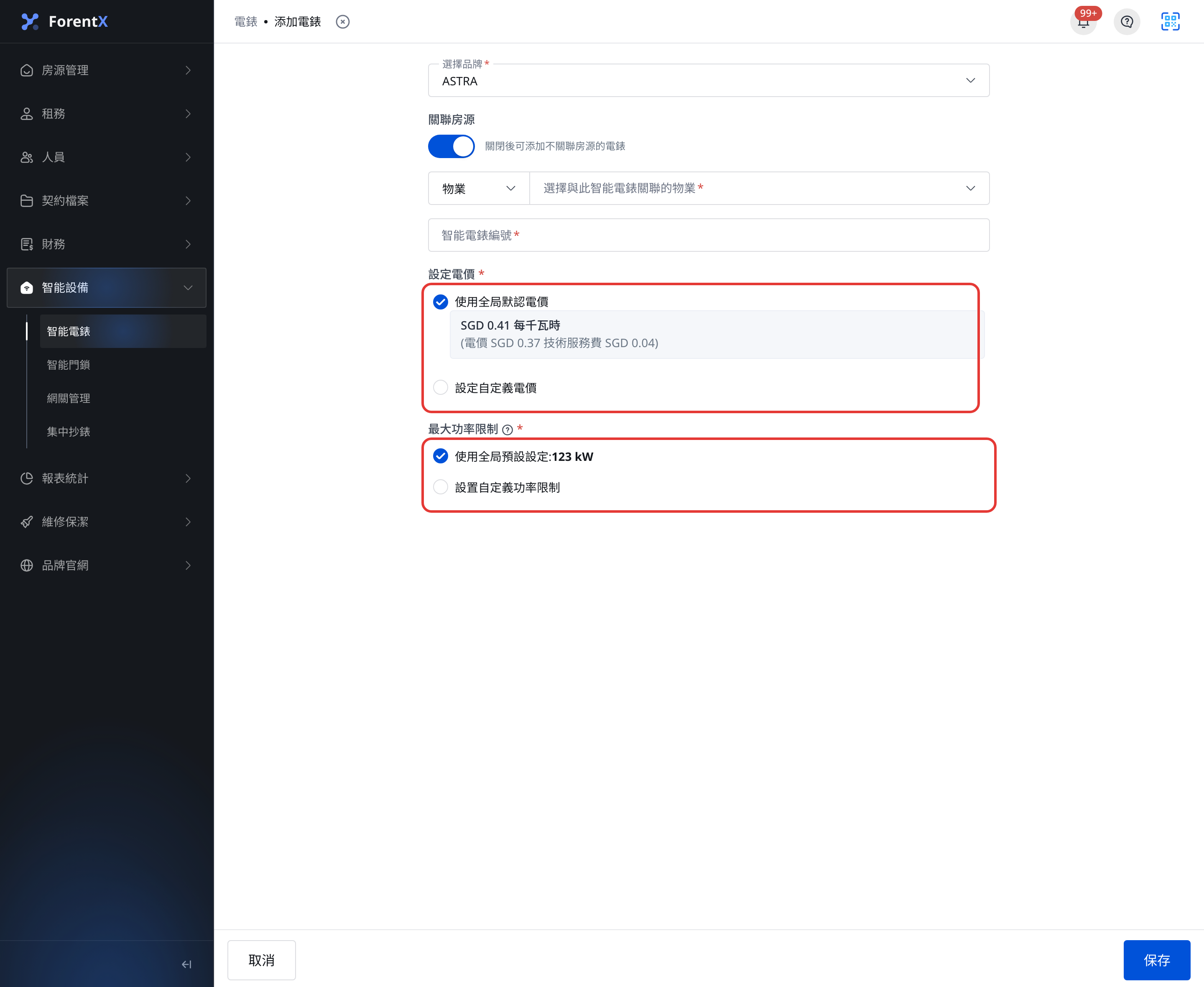1204x987 pixels.
Task: Click the 智能電錶編號 input field
Action: [x=709, y=235]
